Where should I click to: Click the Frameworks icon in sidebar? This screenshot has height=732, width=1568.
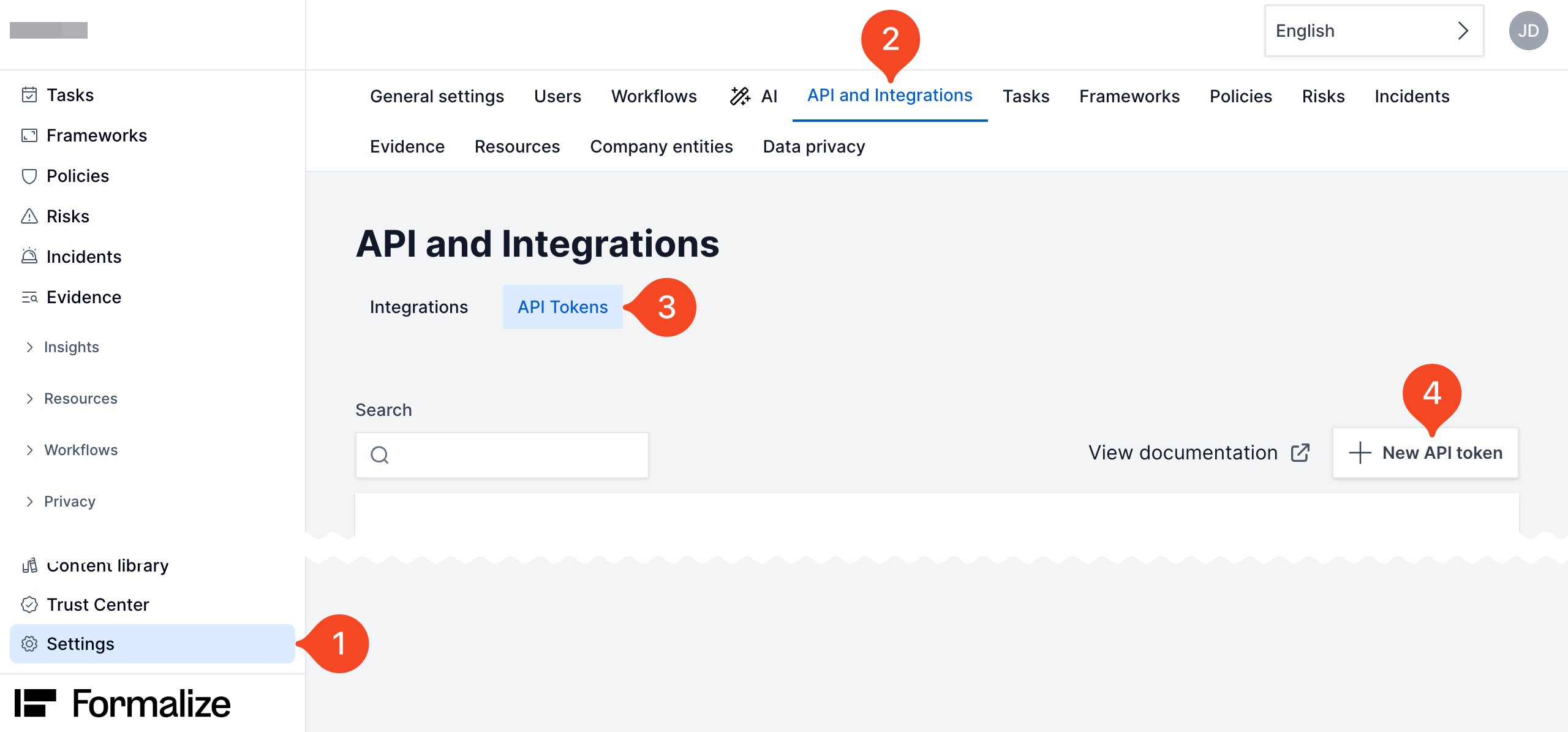click(x=29, y=135)
